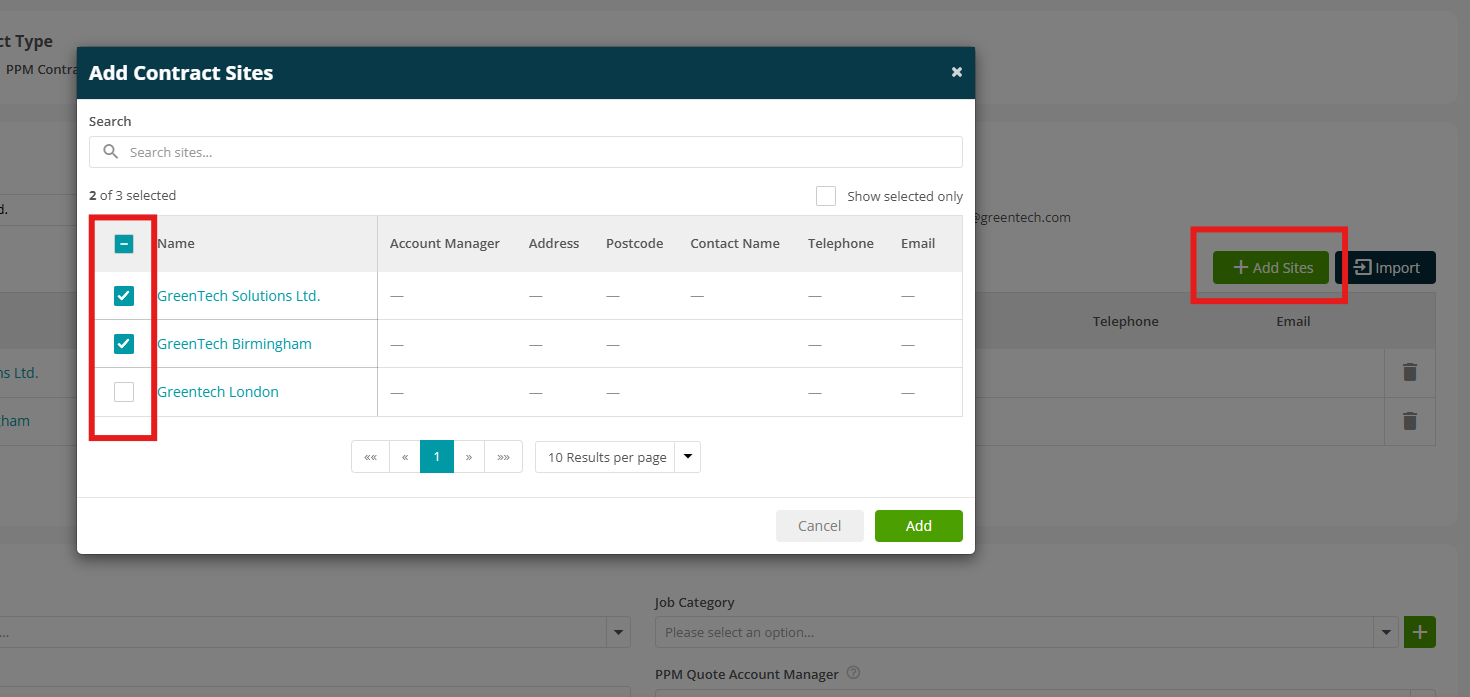Viewport: 1470px width, 697px height.
Task: Uncheck GreenTech Birmingham checkbox
Action: pos(124,344)
